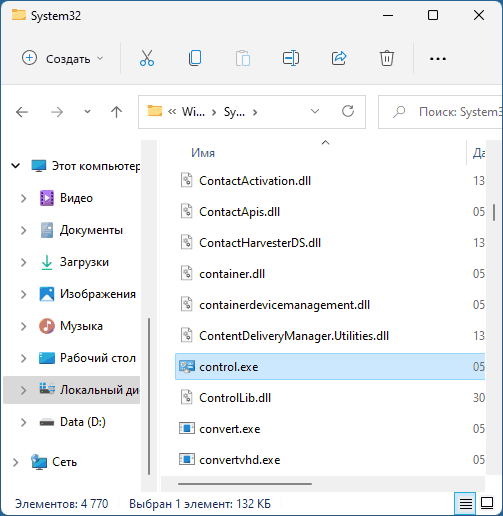Image resolution: width=503 pixels, height=516 pixels.
Task: Open the three-dots more options menu
Action: tap(438, 59)
